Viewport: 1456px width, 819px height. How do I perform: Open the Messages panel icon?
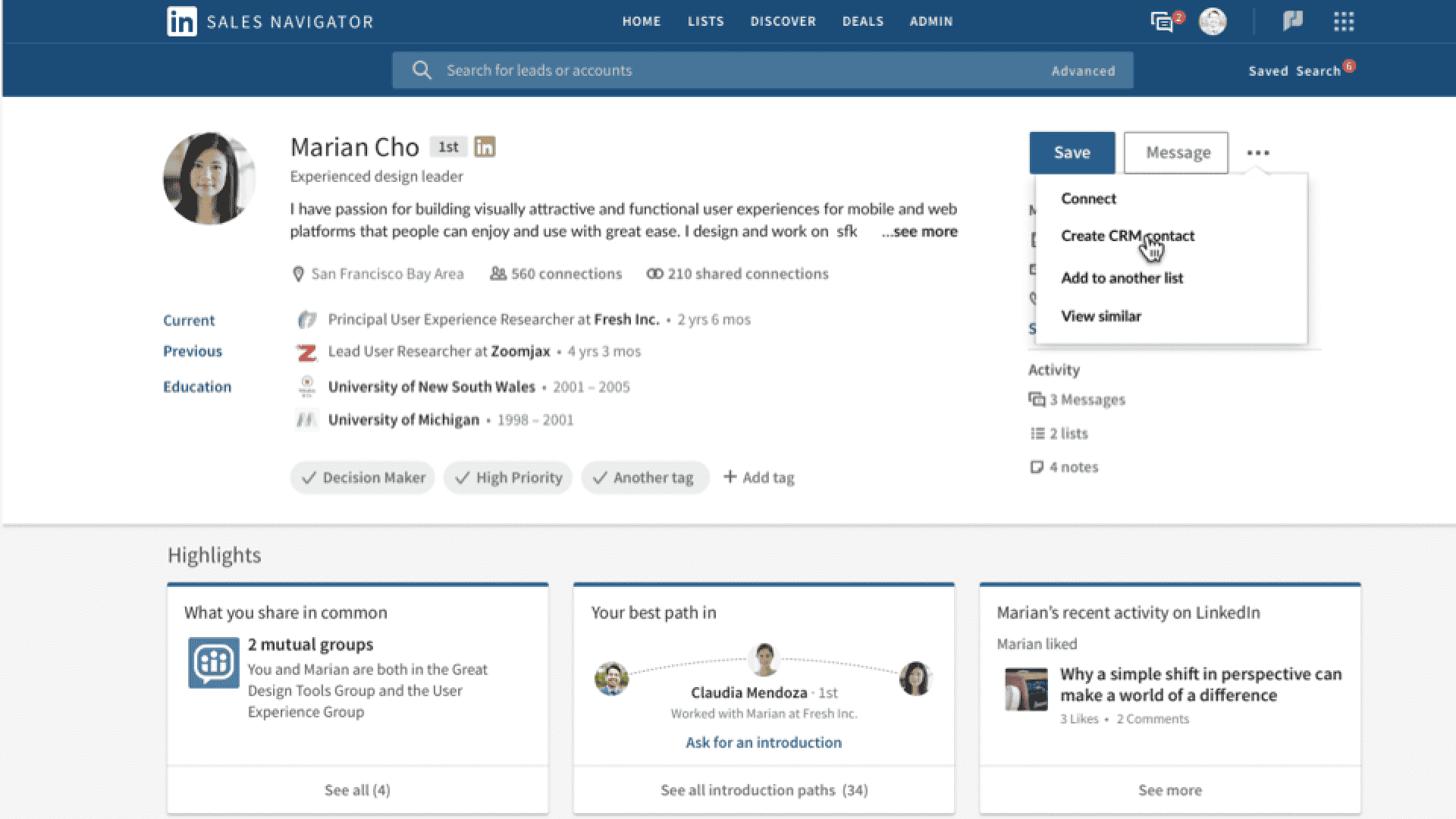point(1164,20)
